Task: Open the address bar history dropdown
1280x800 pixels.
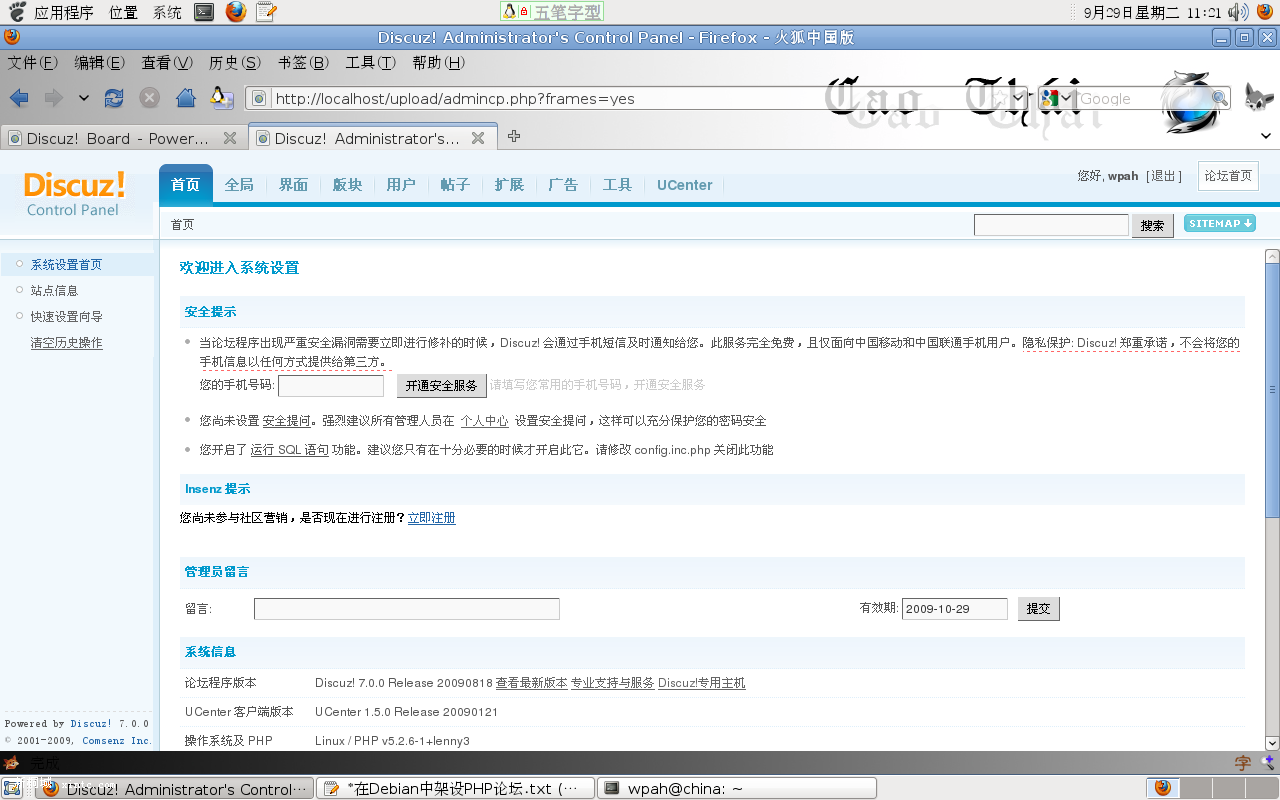Action: (1016, 98)
